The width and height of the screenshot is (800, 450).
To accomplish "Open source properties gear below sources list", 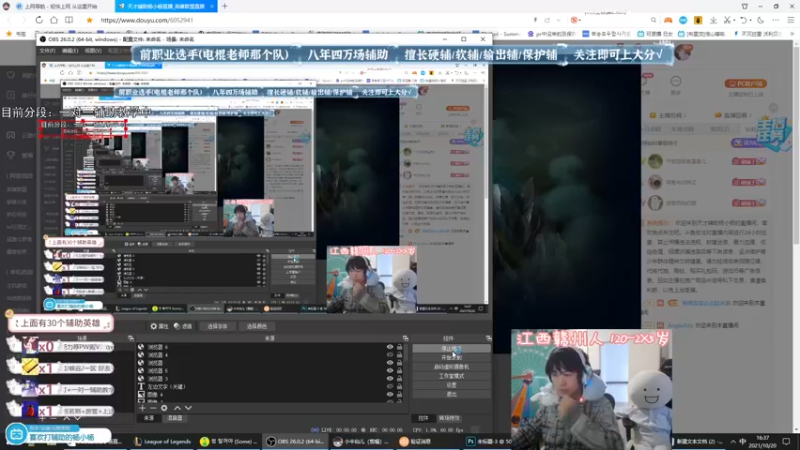I will click(x=164, y=408).
